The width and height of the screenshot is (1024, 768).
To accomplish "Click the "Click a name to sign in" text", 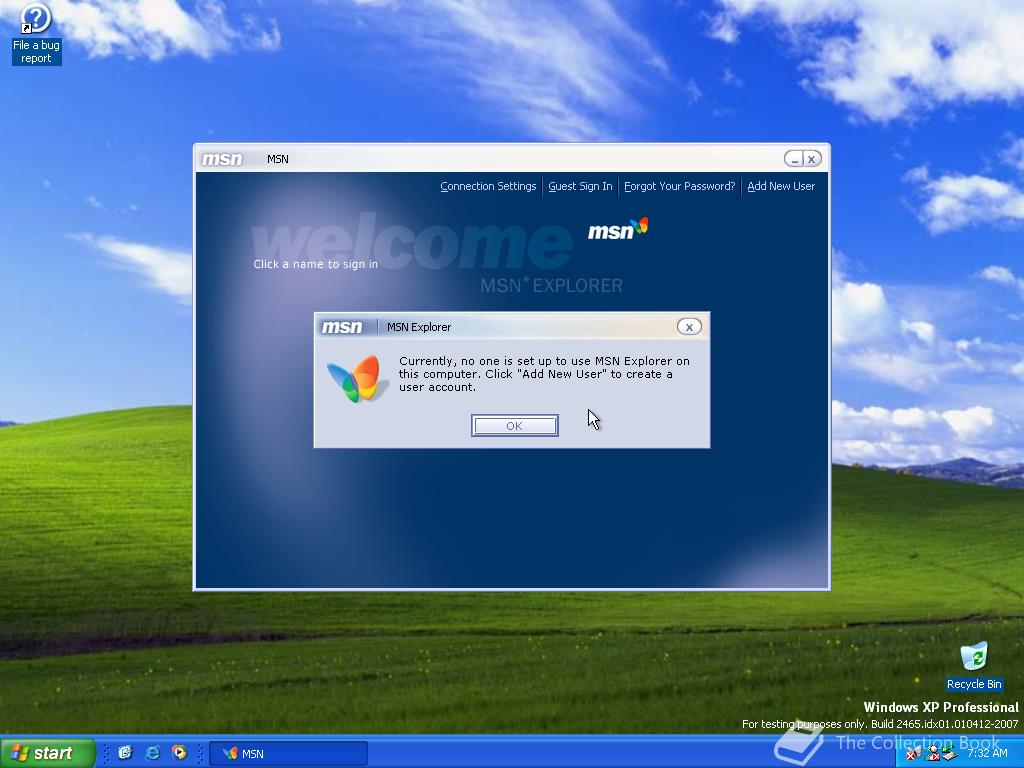I will [x=315, y=264].
